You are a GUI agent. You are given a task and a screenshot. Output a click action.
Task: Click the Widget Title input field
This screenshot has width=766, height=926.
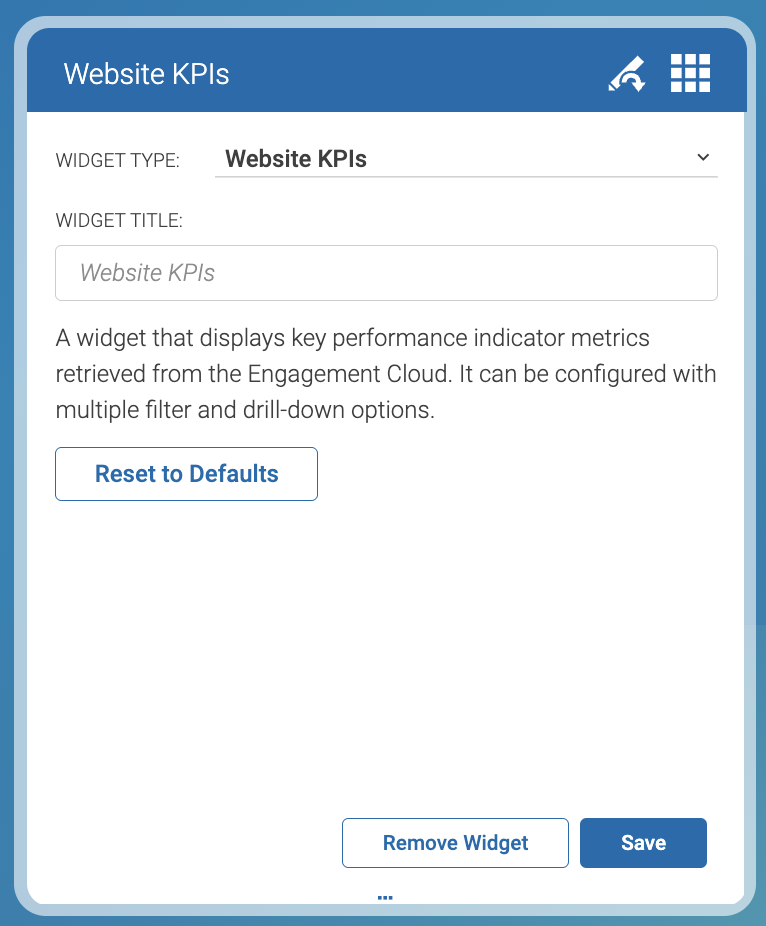click(386, 272)
